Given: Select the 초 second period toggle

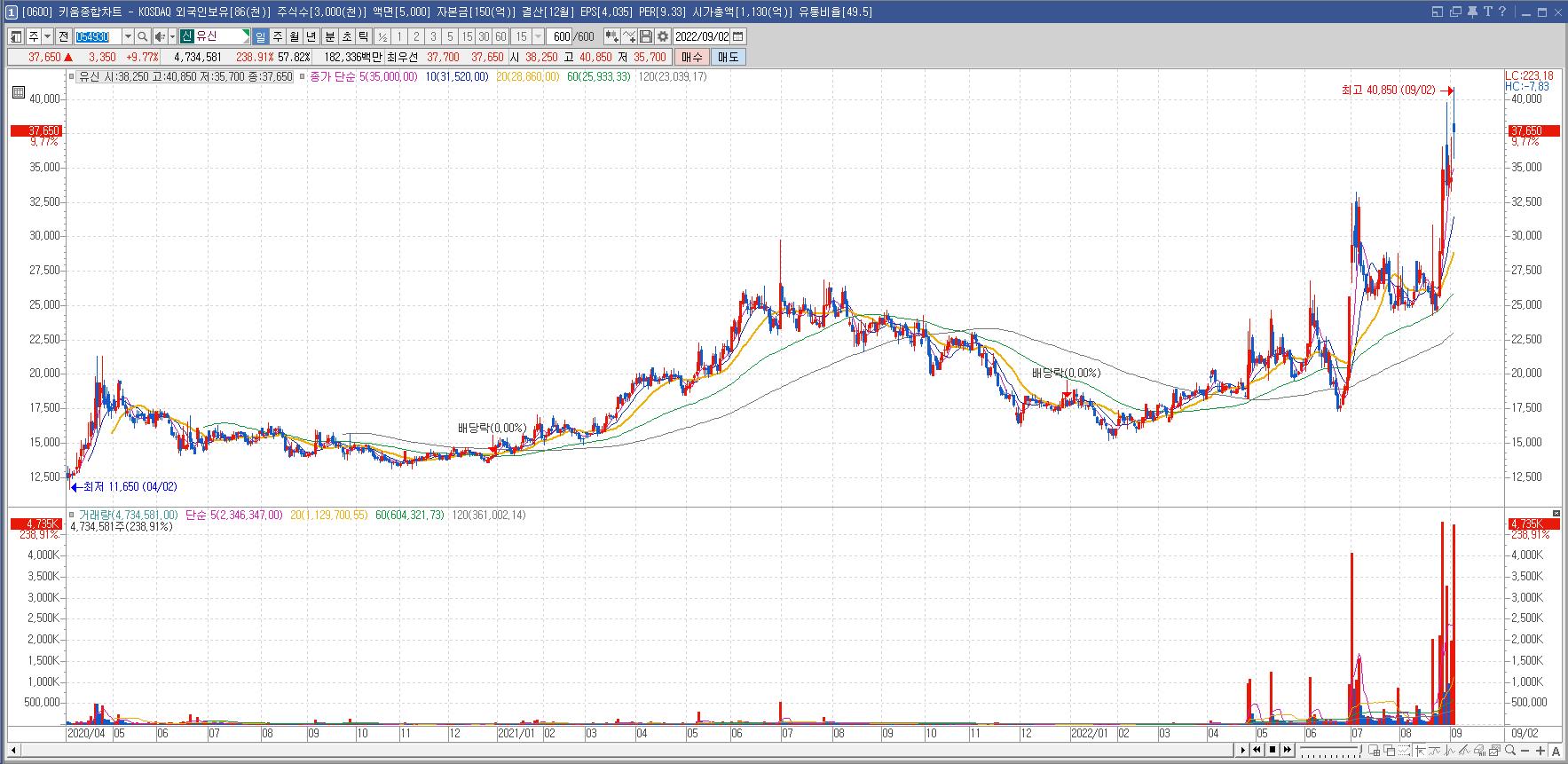Looking at the screenshot, I should tap(346, 36).
